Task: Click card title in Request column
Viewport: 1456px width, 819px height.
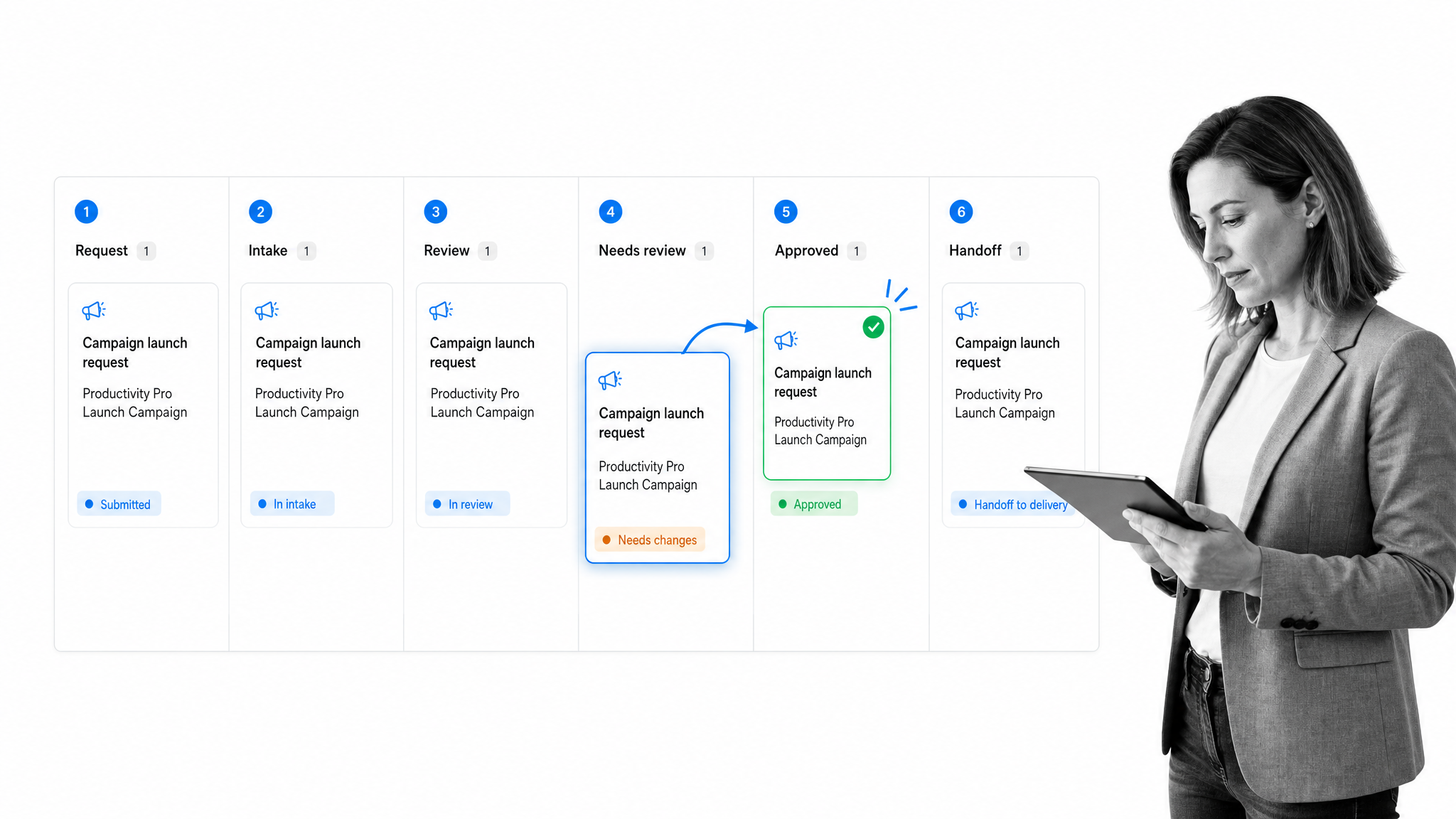Action: [x=135, y=353]
